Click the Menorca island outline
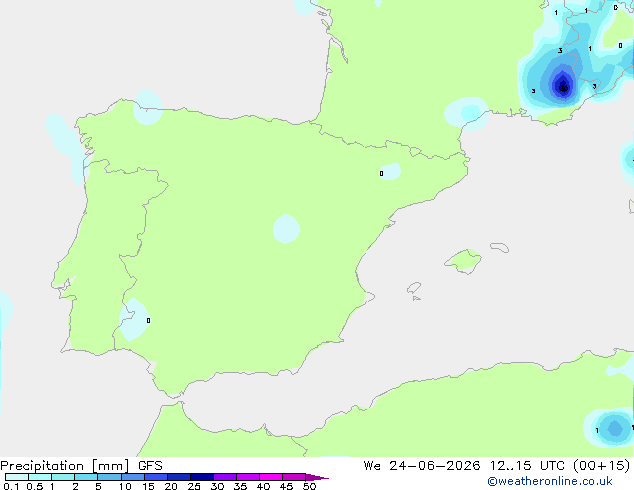This screenshot has height=490, width=634. click(500, 247)
